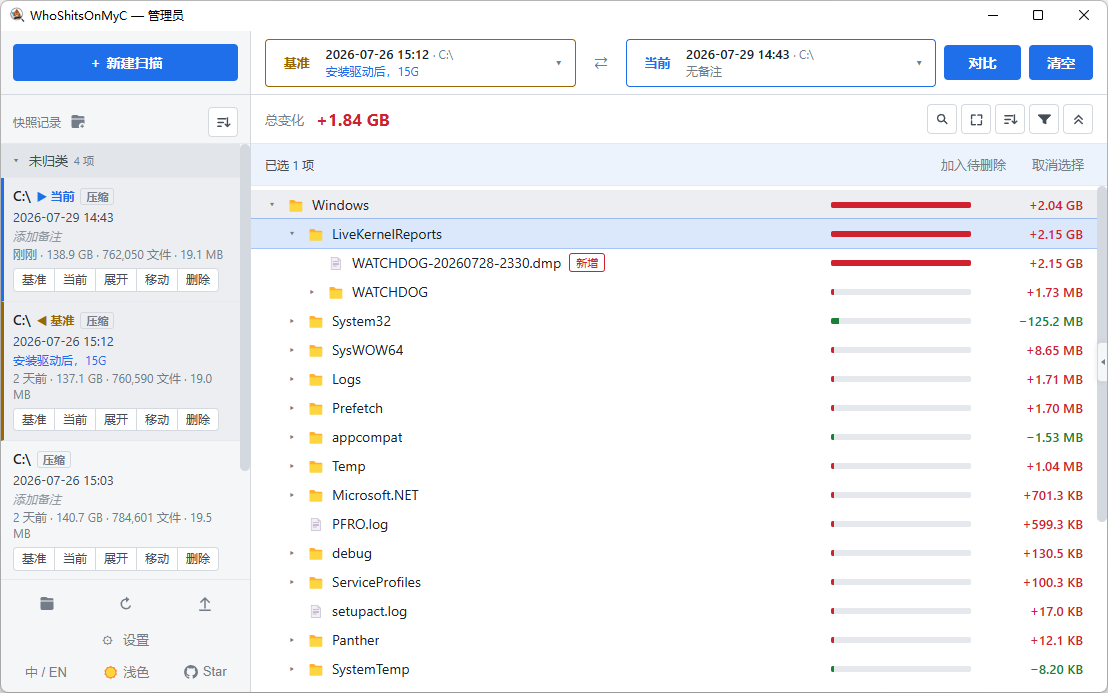Image resolution: width=1108 pixels, height=693 pixels.
Task: Expand the Prefetch folder
Action: 292,408
